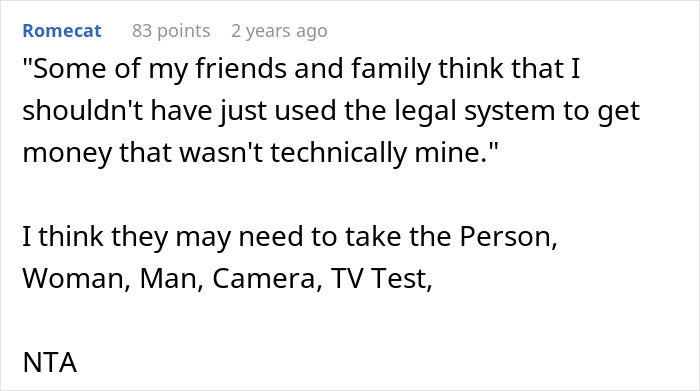Screen dimensions: 700x391
Task: Click the word "technically" in the quote
Action: (x=338, y=153)
